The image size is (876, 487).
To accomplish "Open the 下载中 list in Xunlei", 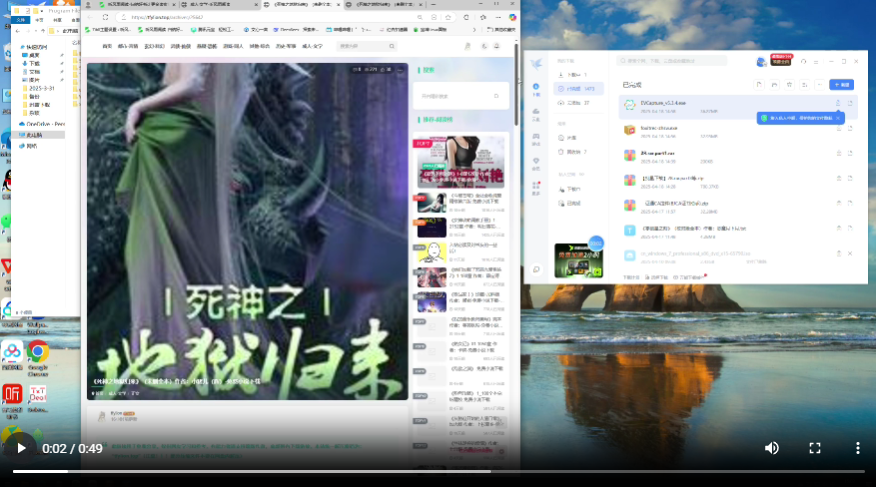I will pyautogui.click(x=579, y=75).
